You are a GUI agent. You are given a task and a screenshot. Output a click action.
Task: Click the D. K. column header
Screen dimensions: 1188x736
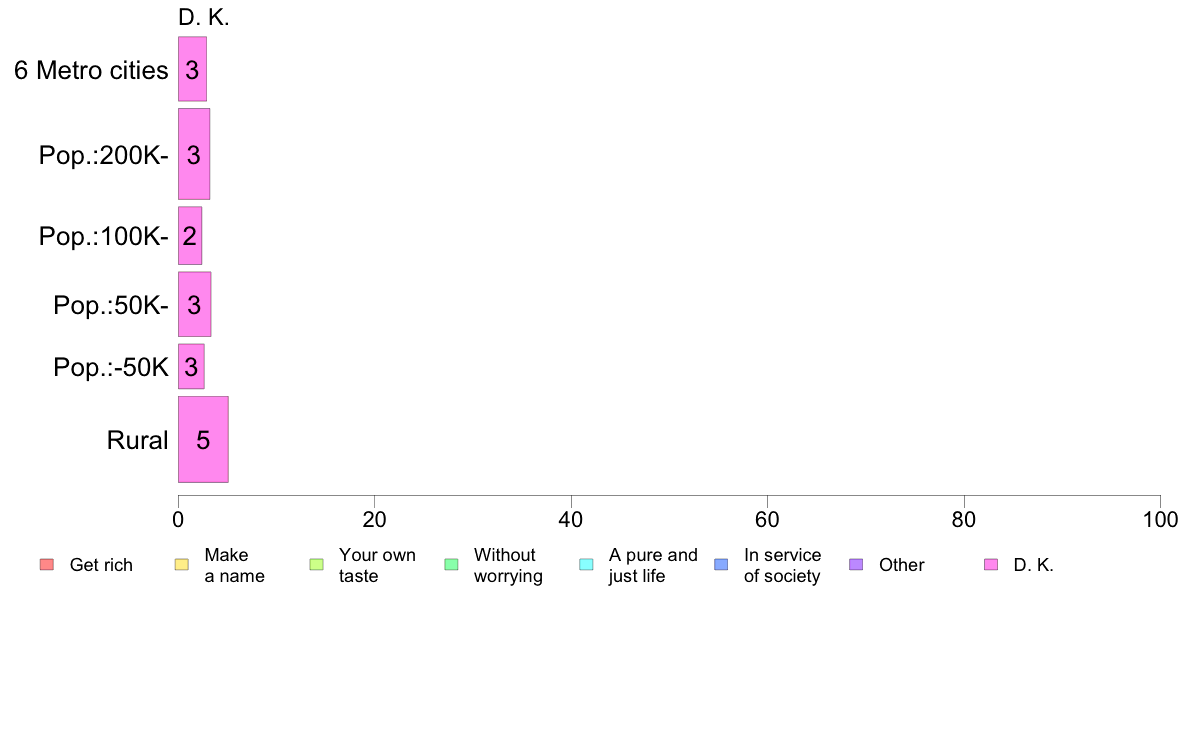pos(204,17)
